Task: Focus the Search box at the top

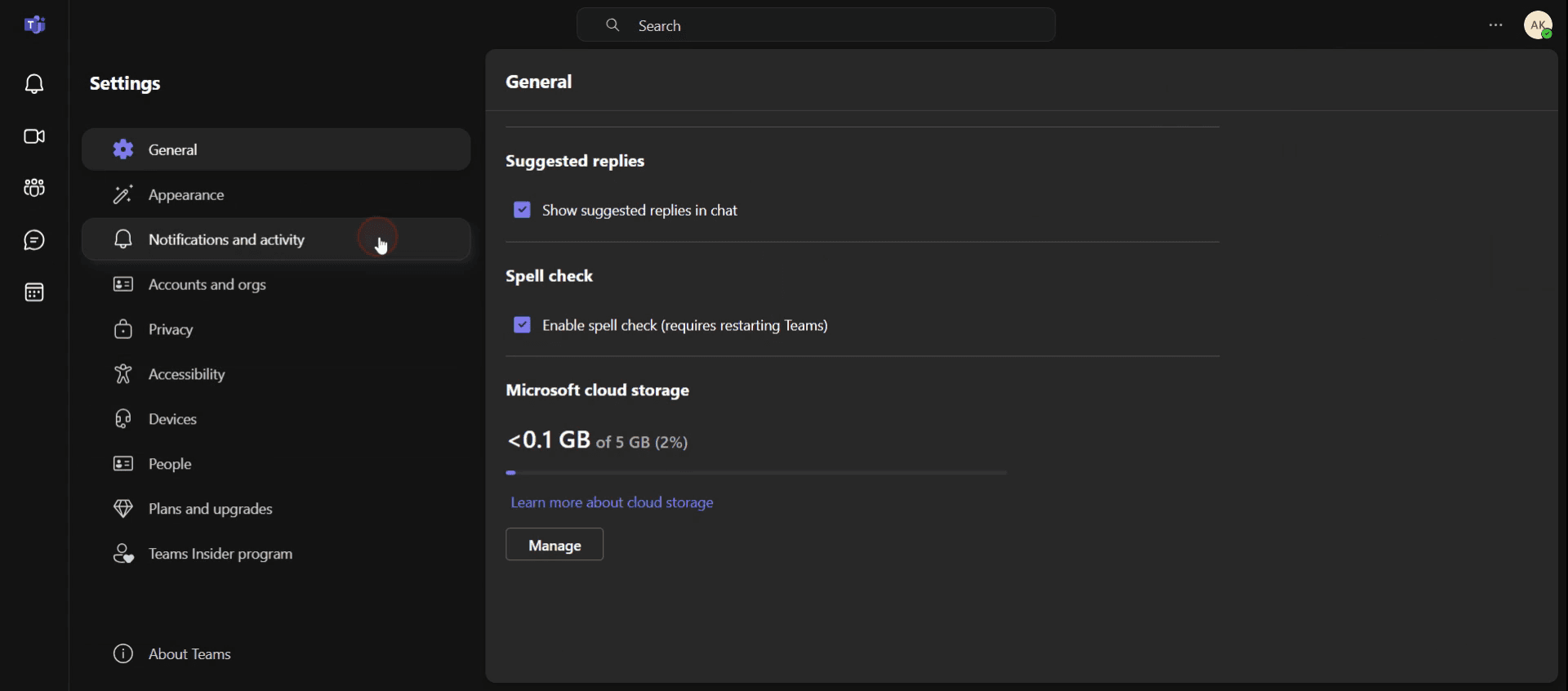Action: [816, 25]
